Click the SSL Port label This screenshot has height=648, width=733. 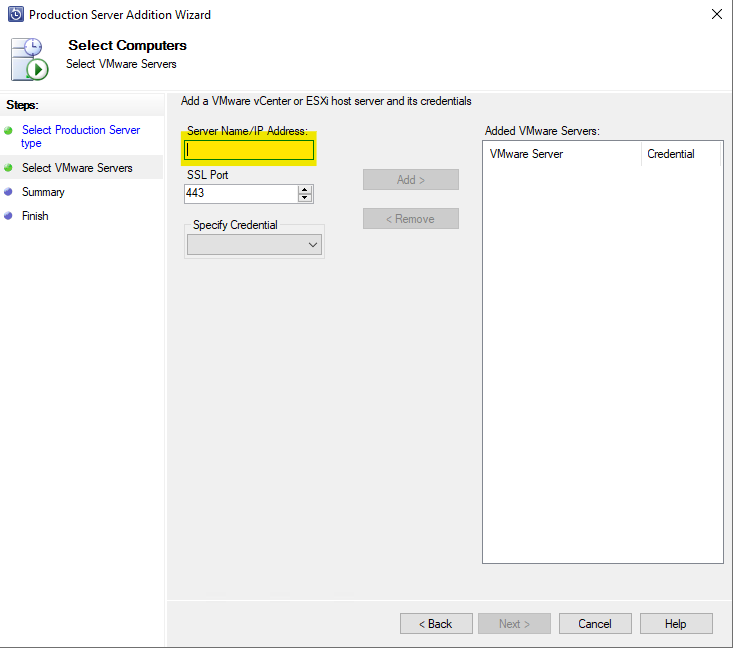208,175
